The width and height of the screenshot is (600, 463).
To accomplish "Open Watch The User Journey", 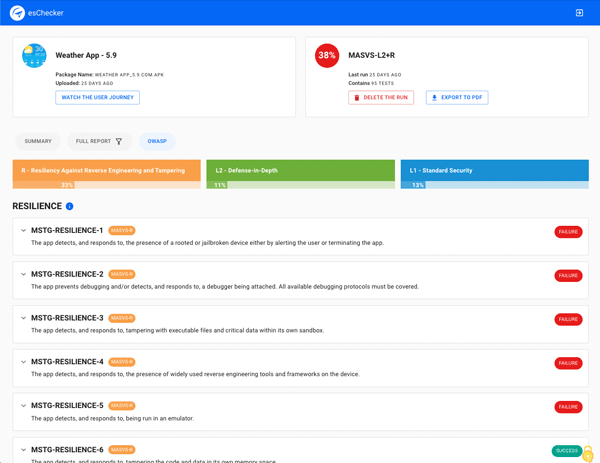I will coord(98,98).
